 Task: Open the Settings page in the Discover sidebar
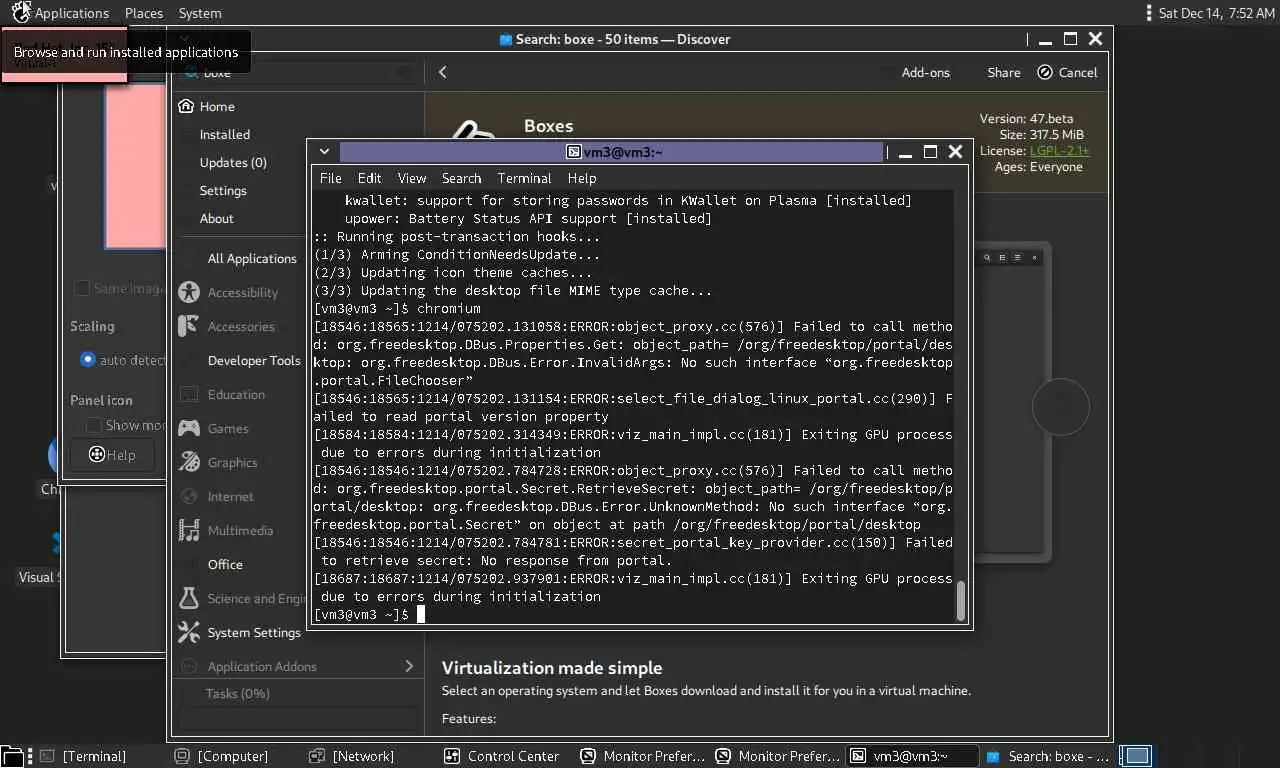point(223,190)
